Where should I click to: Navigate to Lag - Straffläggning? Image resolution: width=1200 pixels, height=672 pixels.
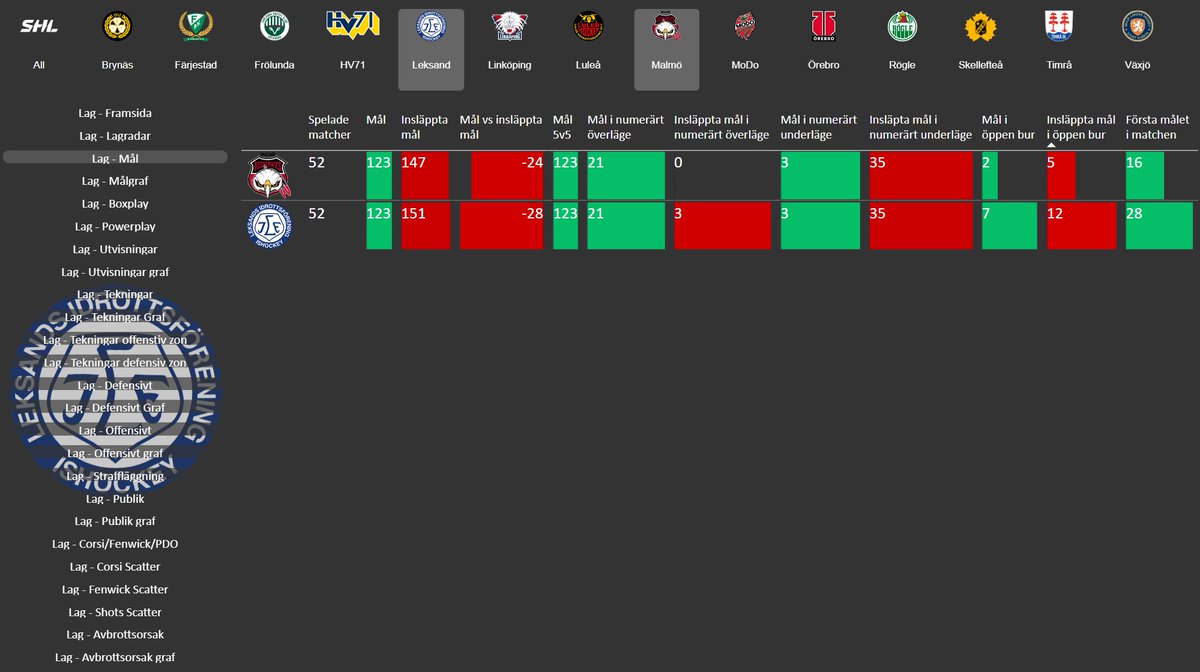tap(115, 476)
